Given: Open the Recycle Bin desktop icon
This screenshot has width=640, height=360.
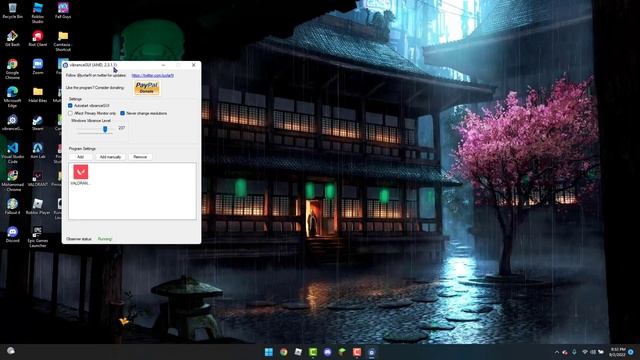Looking at the screenshot, I should (x=12, y=11).
